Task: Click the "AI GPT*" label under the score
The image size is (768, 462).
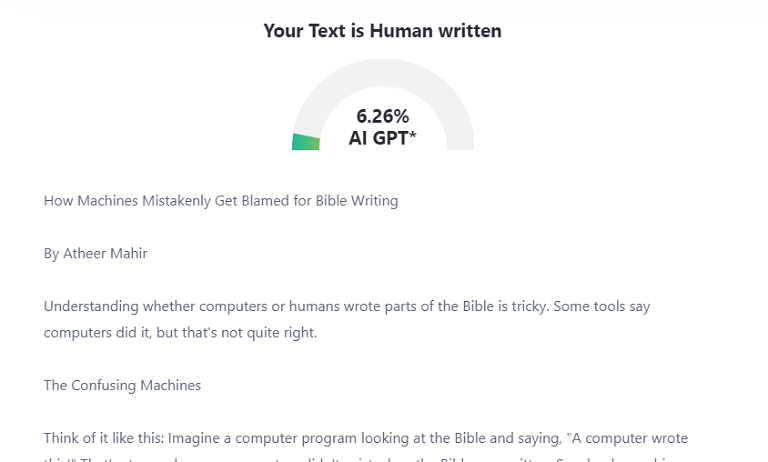Action: 383,138
